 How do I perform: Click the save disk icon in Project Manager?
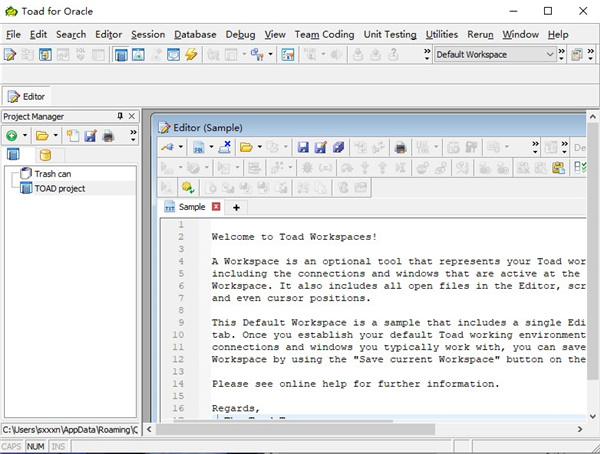(x=90, y=135)
